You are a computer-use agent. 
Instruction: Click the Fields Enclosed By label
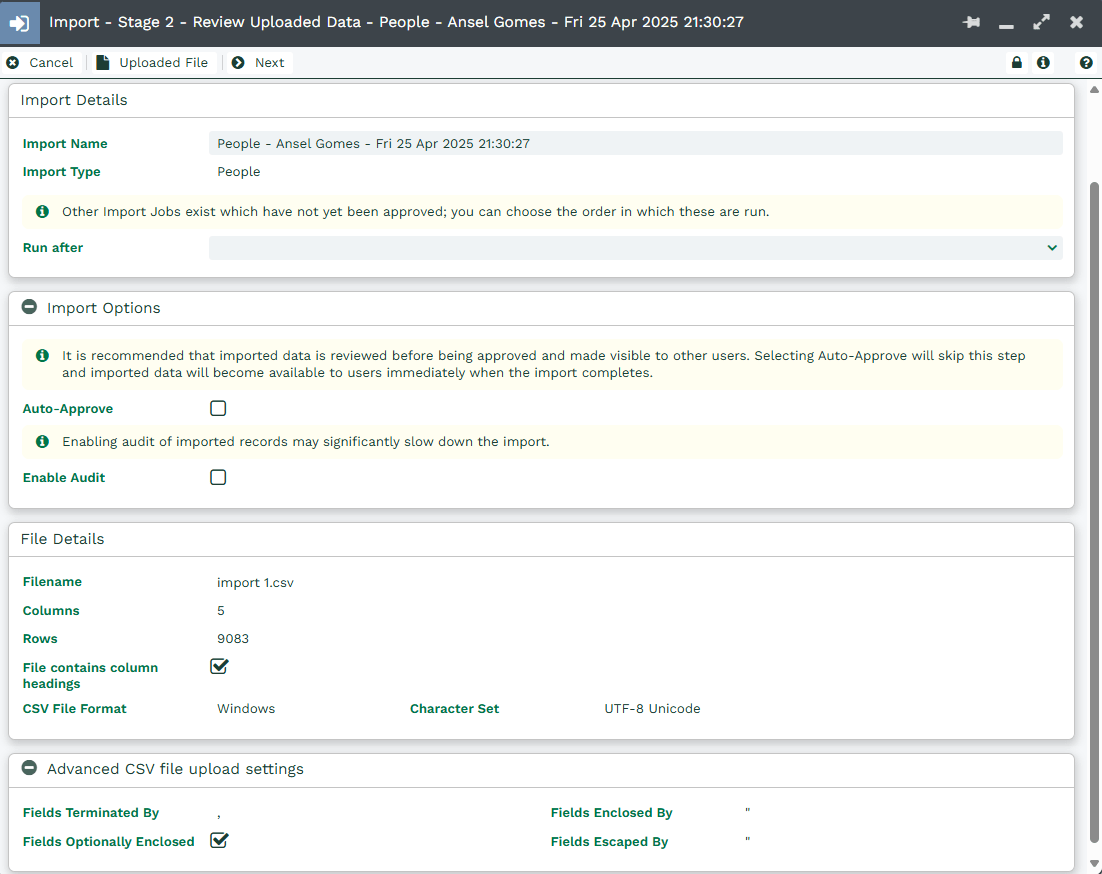[611, 812]
